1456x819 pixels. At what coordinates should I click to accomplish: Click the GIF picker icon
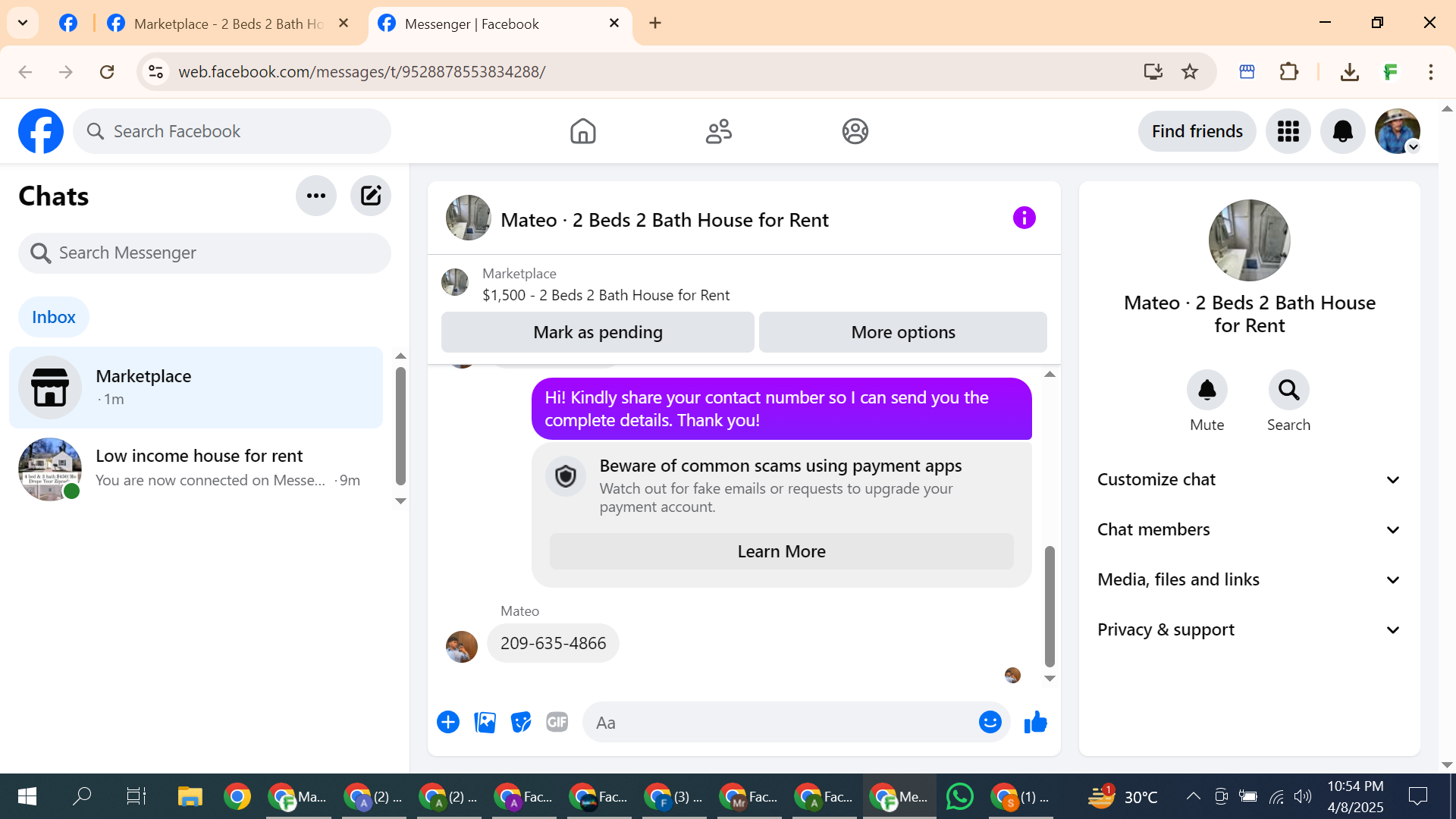[x=557, y=723]
